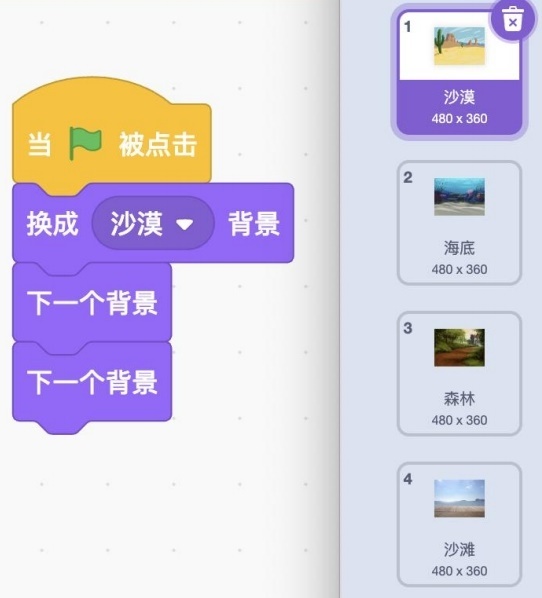Click the 沙漠 name label of backdrop 1
The width and height of the screenshot is (542, 598).
tap(460, 97)
